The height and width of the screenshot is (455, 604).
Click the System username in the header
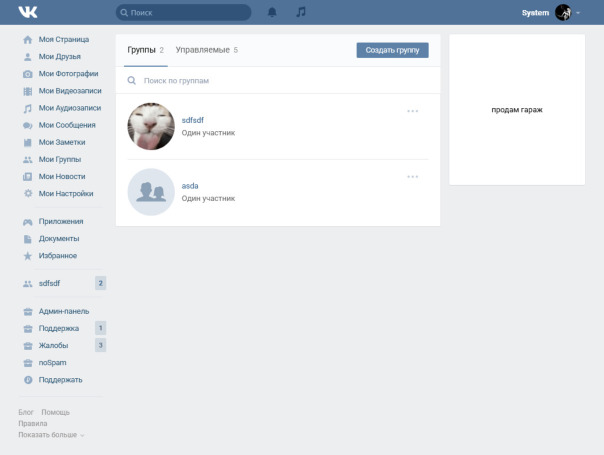tap(535, 13)
